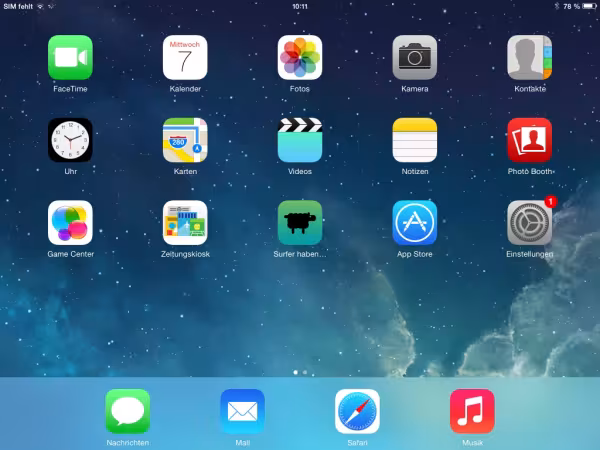The height and width of the screenshot is (450, 600).
Task: Tap the Bluetooth icon in status bar
Action: [557, 6]
